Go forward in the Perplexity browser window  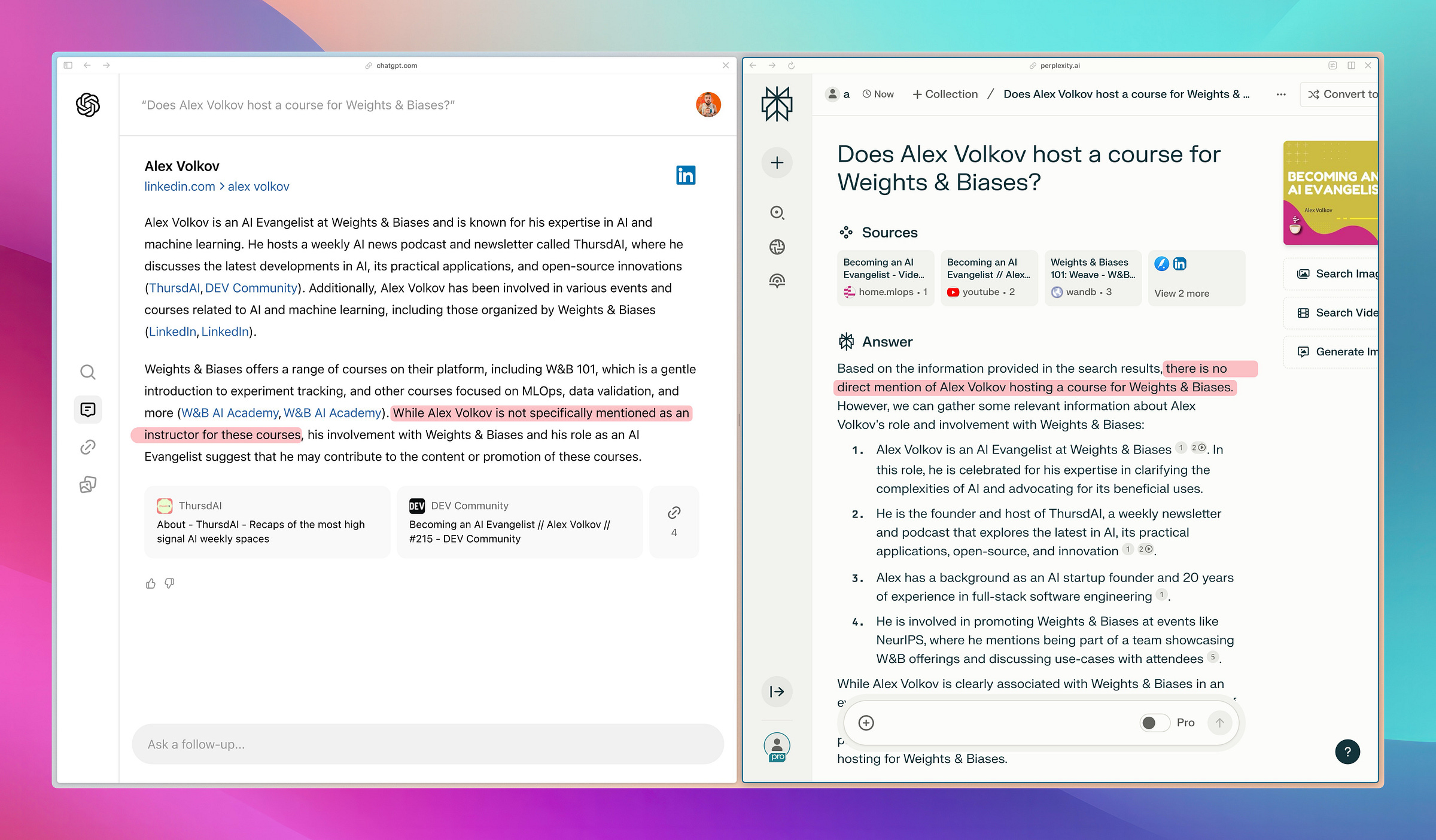pyautogui.click(x=772, y=65)
